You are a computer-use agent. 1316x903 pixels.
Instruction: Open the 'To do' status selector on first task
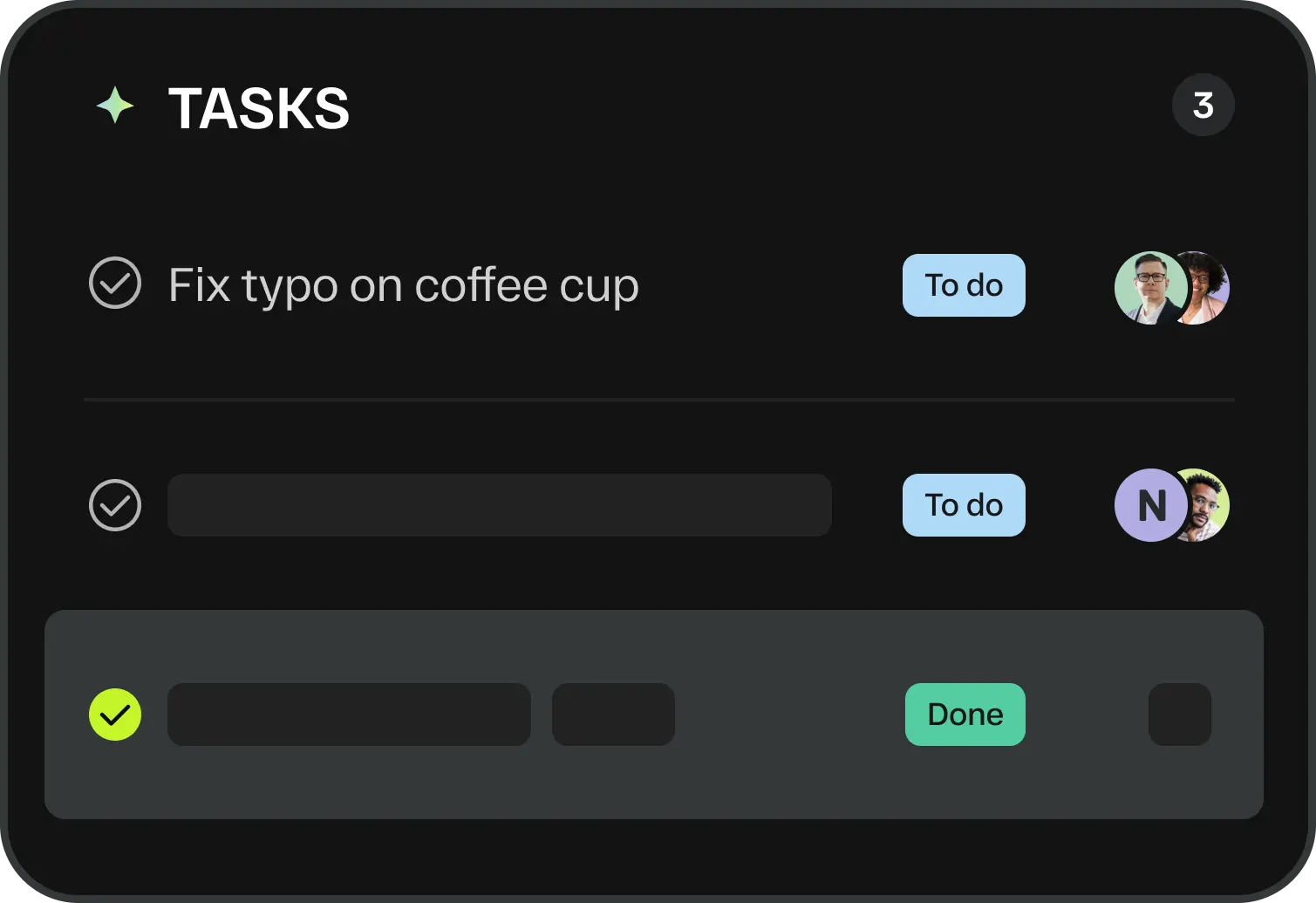[963, 284]
